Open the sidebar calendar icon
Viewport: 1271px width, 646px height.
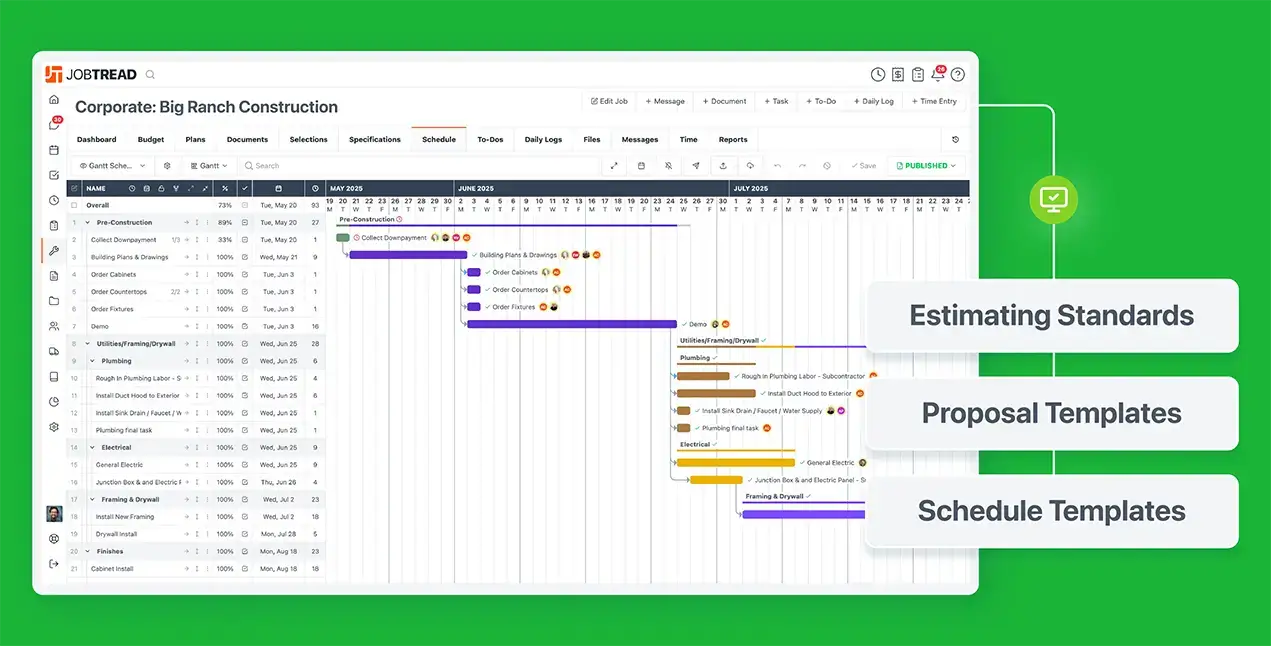(54, 150)
